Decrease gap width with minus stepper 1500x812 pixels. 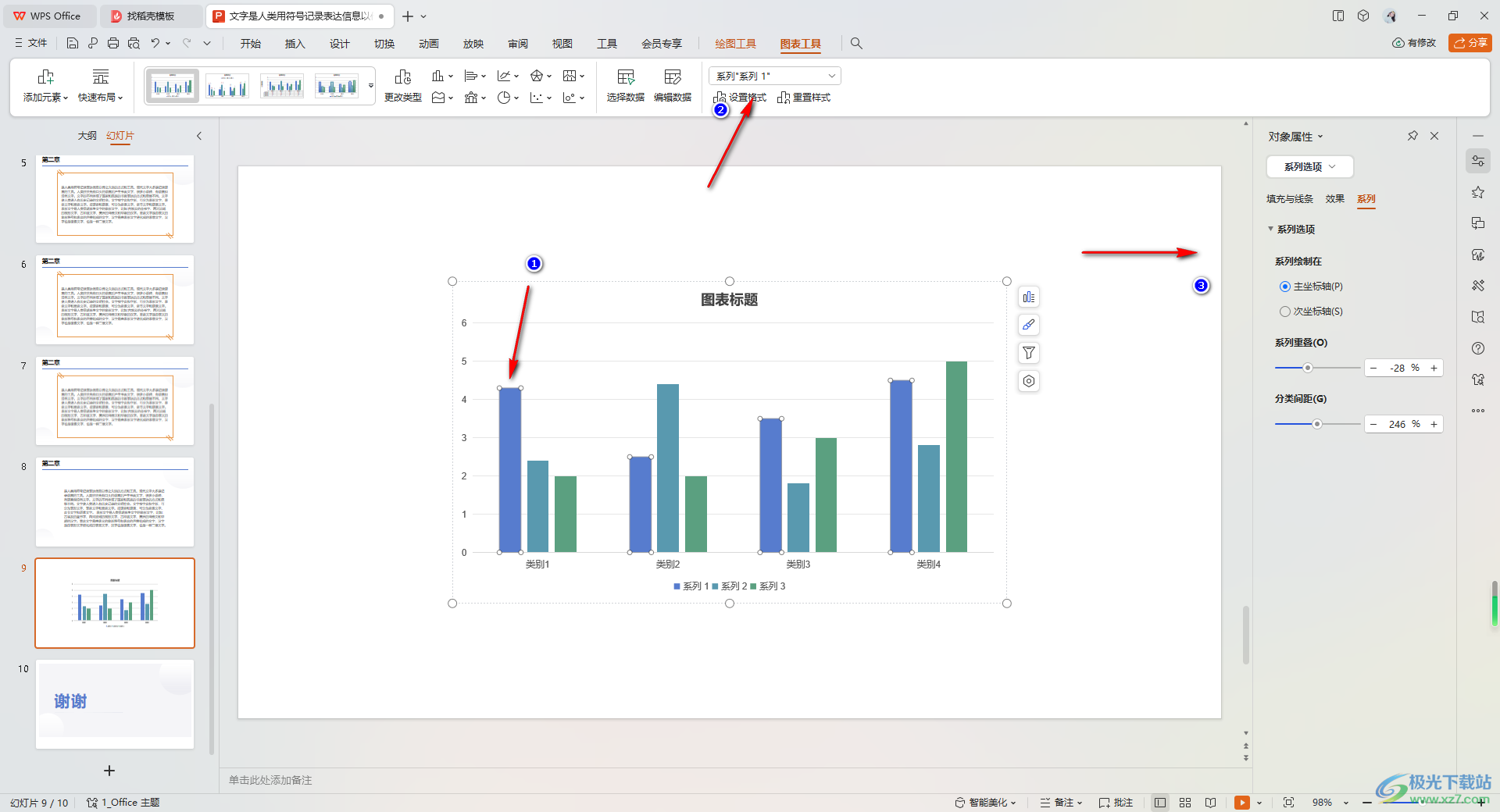click(1373, 424)
